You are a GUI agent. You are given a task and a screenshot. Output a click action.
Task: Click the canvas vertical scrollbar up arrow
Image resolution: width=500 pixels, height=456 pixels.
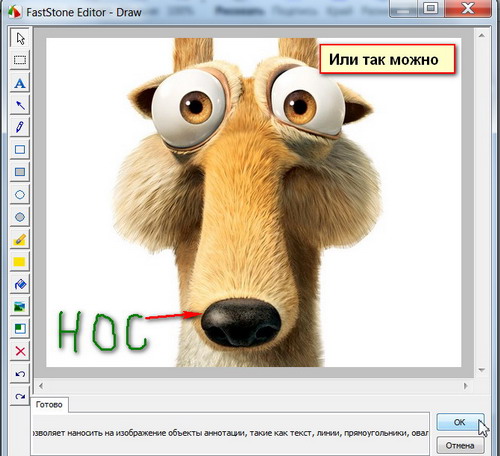[x=481, y=35]
